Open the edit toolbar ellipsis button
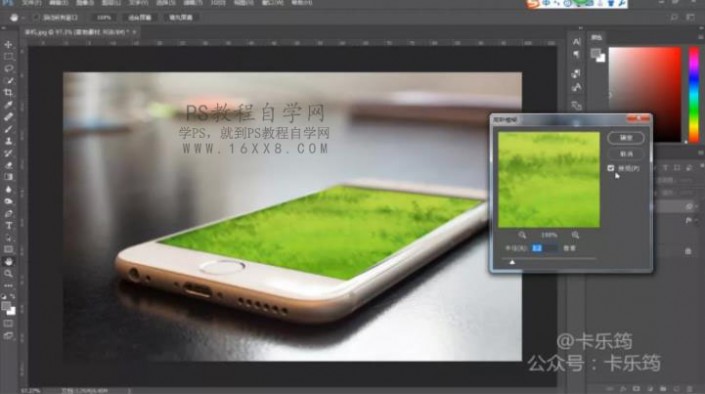This screenshot has width=705, height=394. pos(9,285)
